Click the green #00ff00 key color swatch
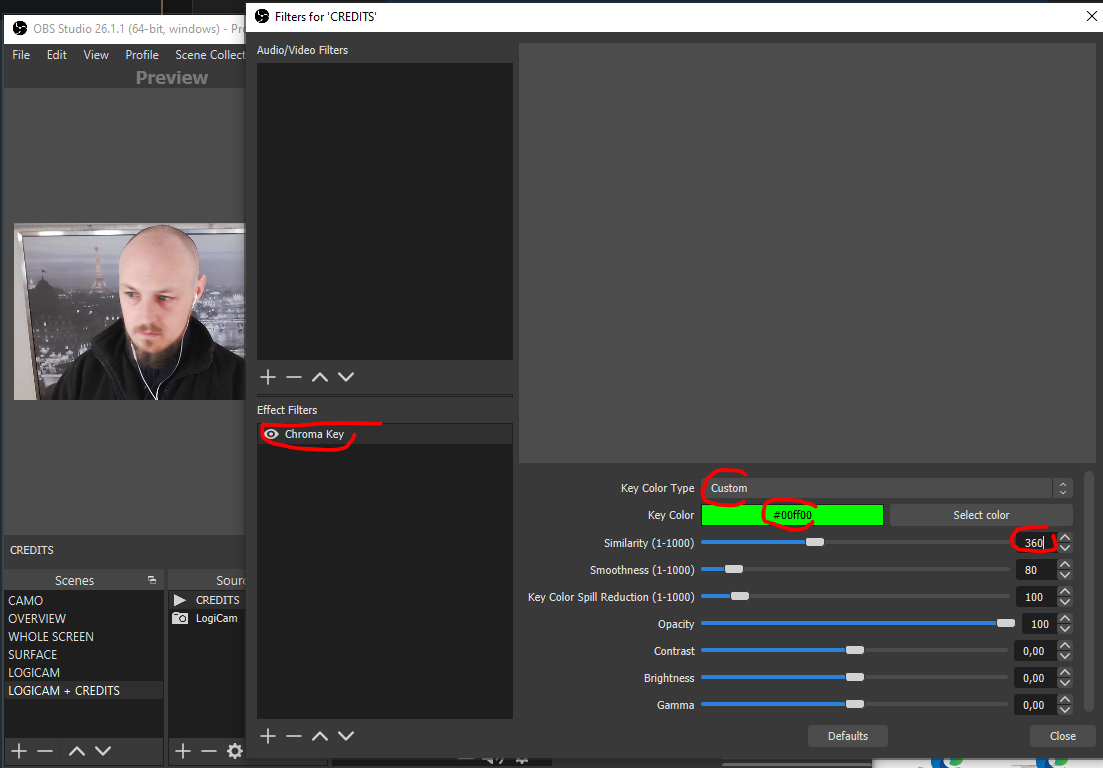 (x=792, y=514)
